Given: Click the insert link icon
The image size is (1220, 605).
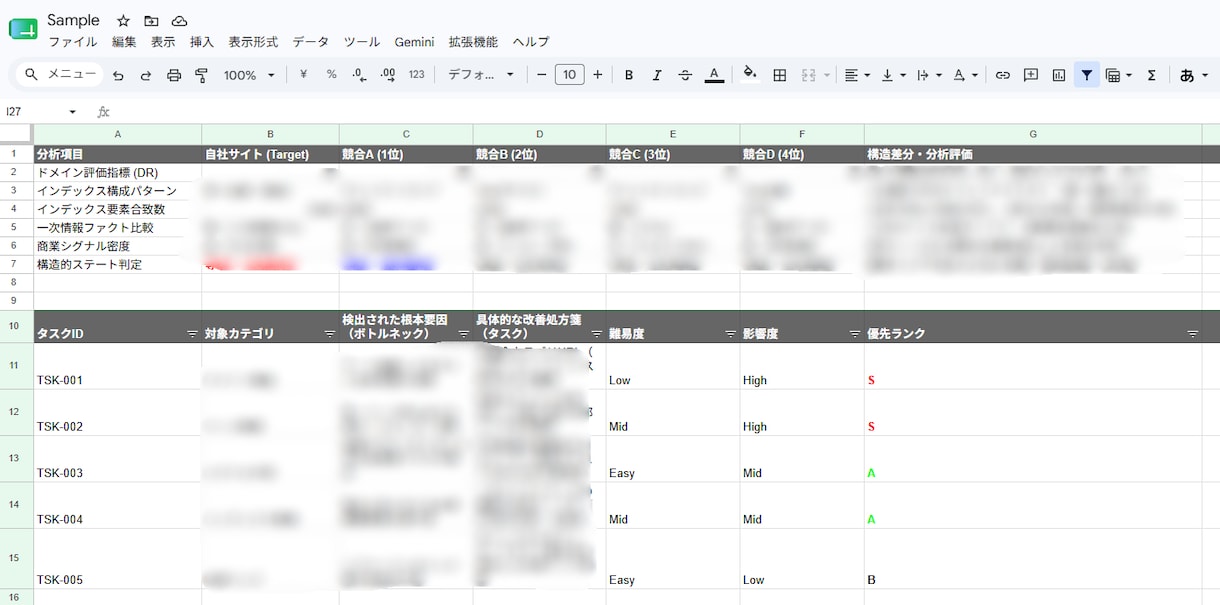Looking at the screenshot, I should 1002,75.
